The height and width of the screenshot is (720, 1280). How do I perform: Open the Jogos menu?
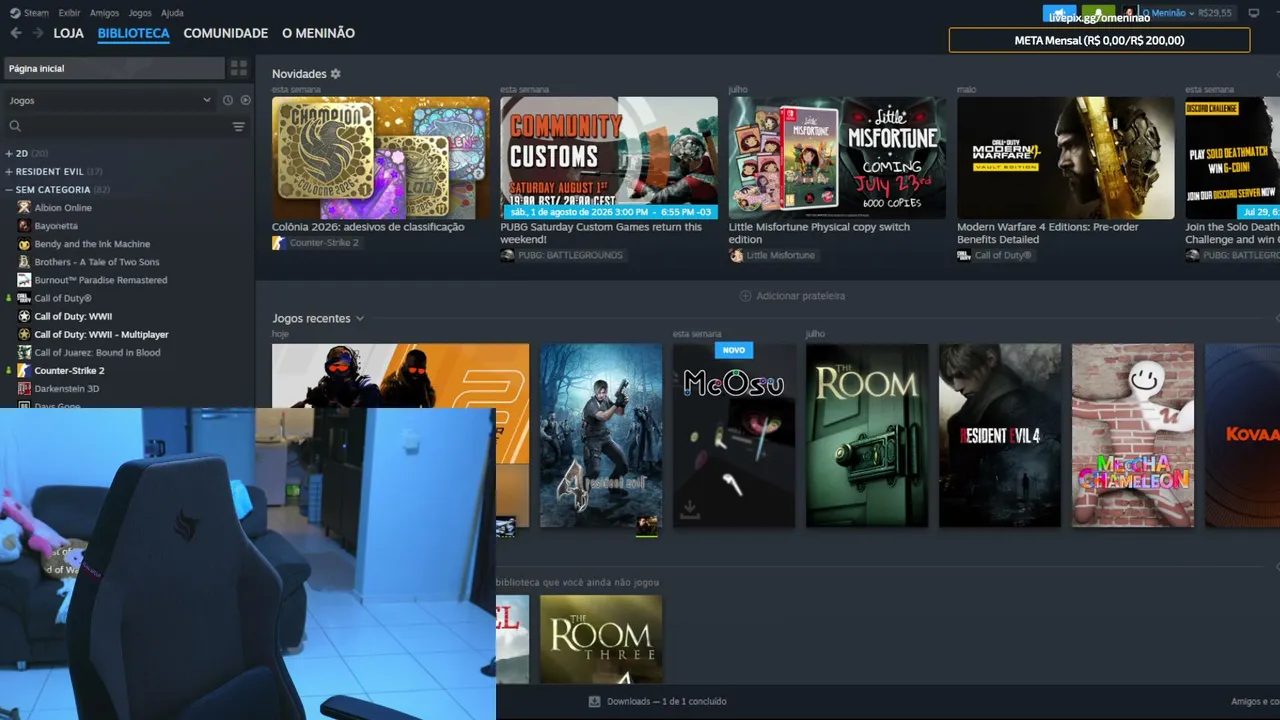click(140, 13)
